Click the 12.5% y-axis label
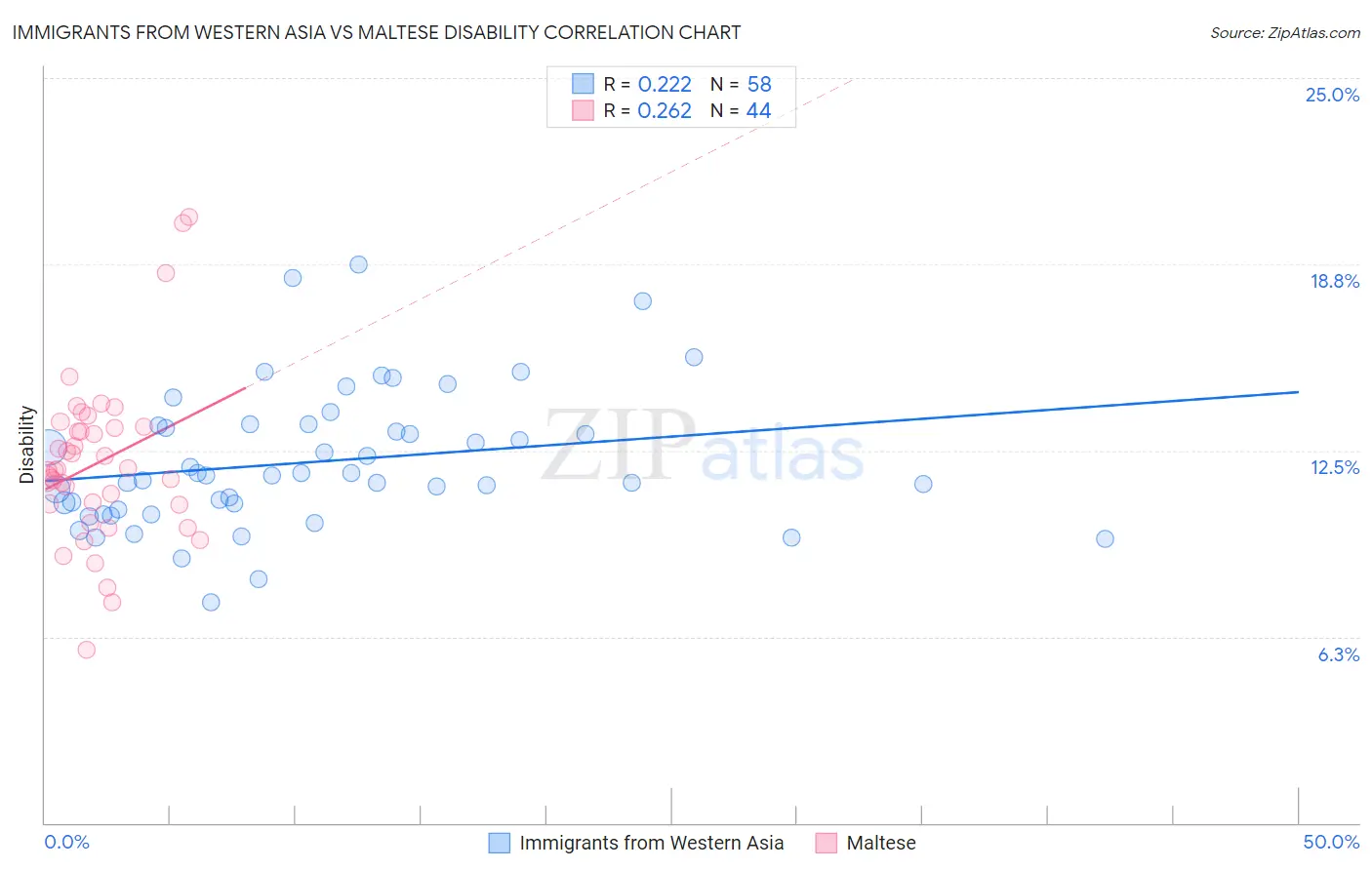Screen dimensions: 1372x870 point(1334,467)
